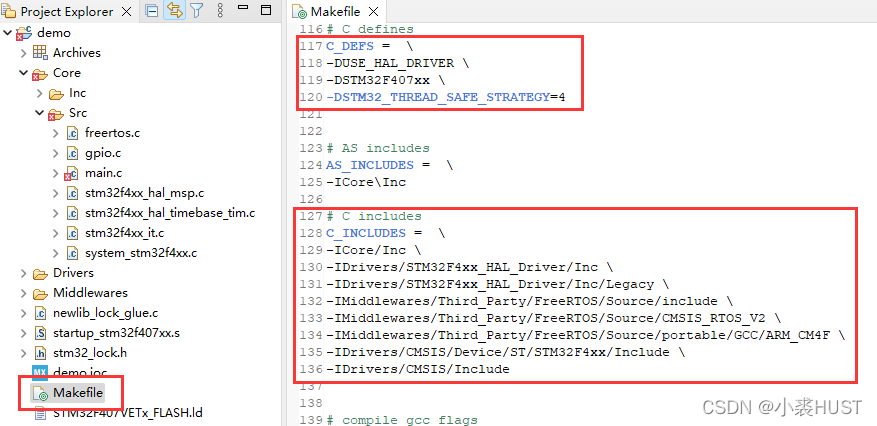Image resolution: width=877 pixels, height=426 pixels.
Task: Click the startup_stm32f407xx.s assembly file icon
Action: pos(40,333)
